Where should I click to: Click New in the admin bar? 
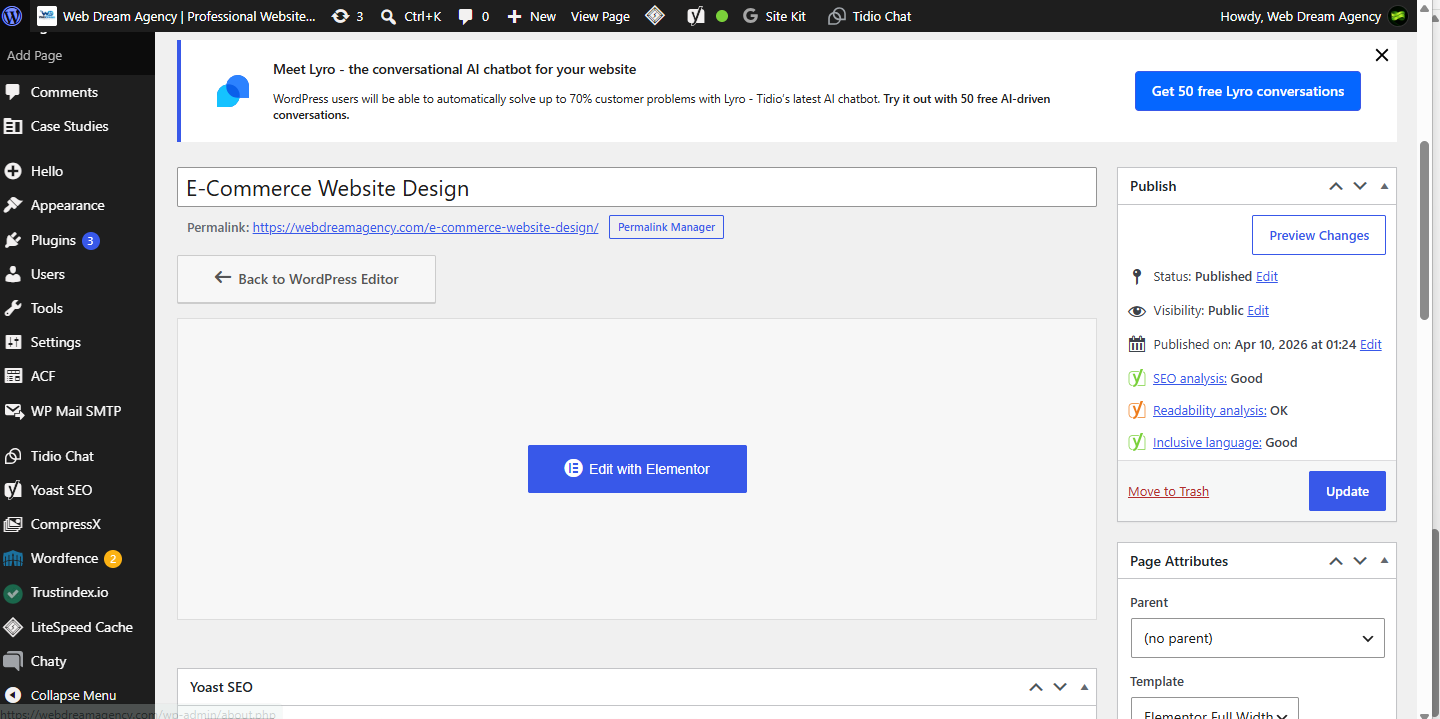[x=531, y=16]
